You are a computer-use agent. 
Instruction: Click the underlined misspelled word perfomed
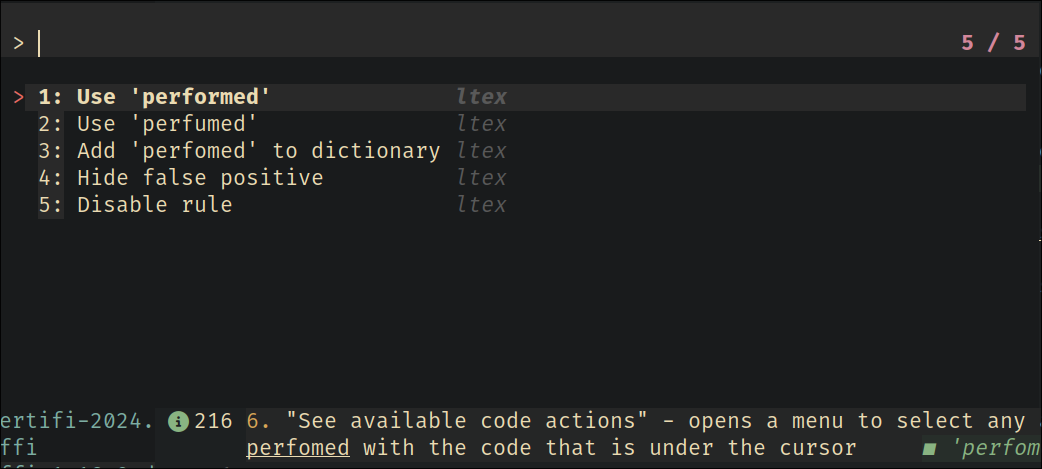click(298, 448)
